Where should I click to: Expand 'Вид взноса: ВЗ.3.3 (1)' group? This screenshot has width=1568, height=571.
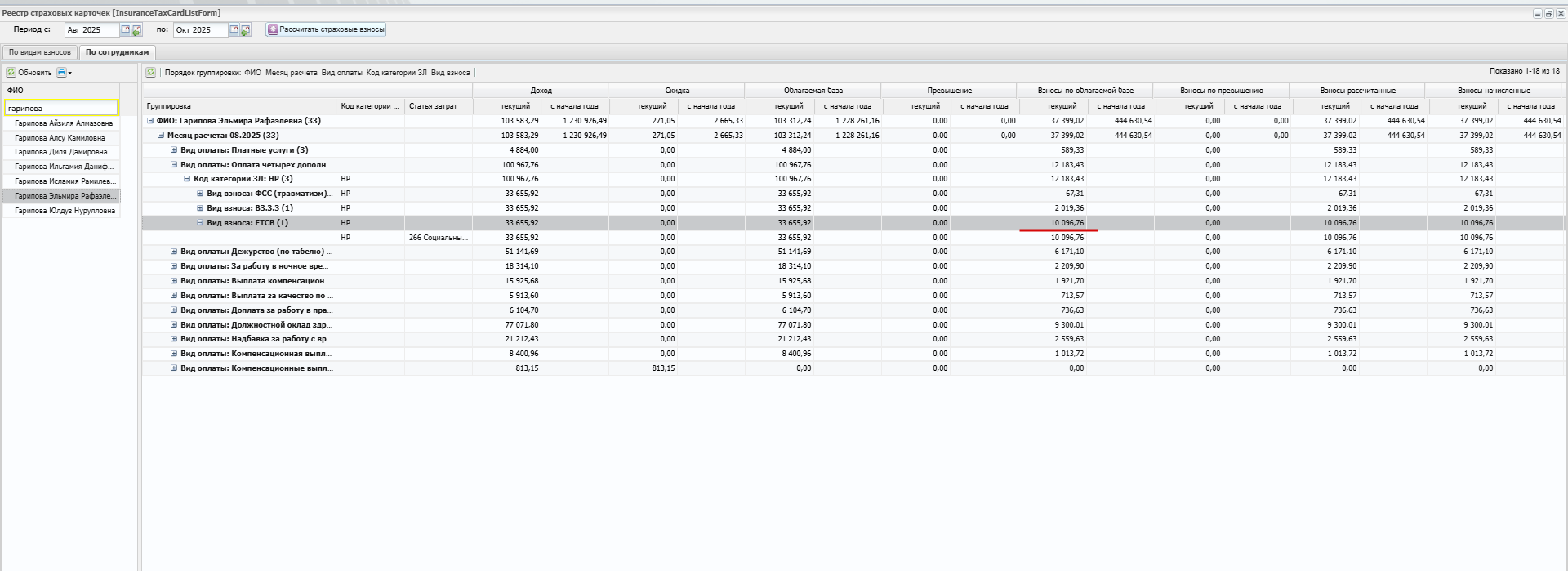(200, 208)
